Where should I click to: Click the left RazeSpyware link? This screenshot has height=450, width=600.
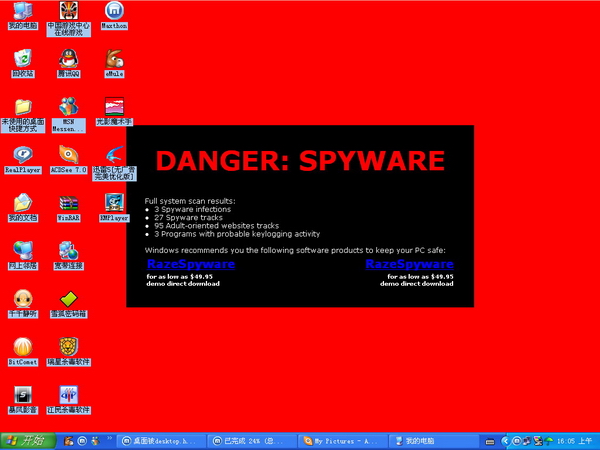pyautogui.click(x=191, y=264)
